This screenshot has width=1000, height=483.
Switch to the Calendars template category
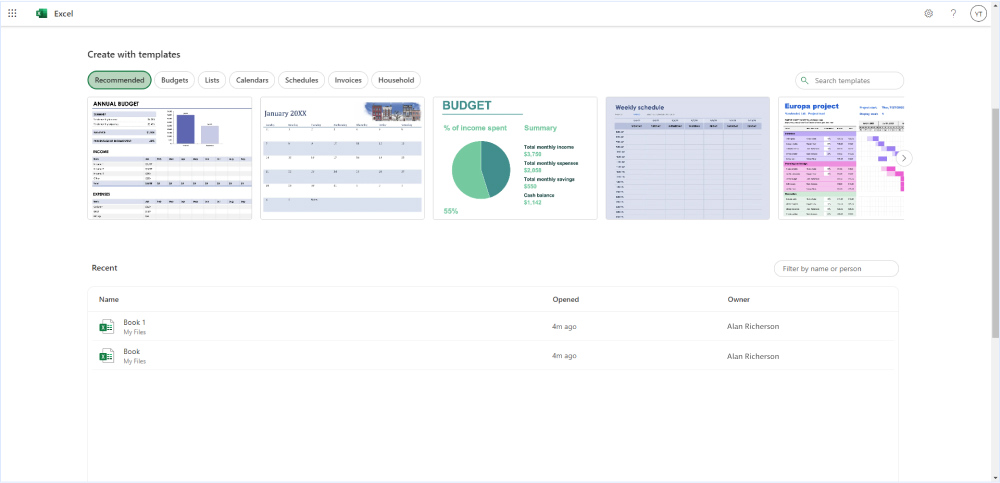(x=252, y=80)
